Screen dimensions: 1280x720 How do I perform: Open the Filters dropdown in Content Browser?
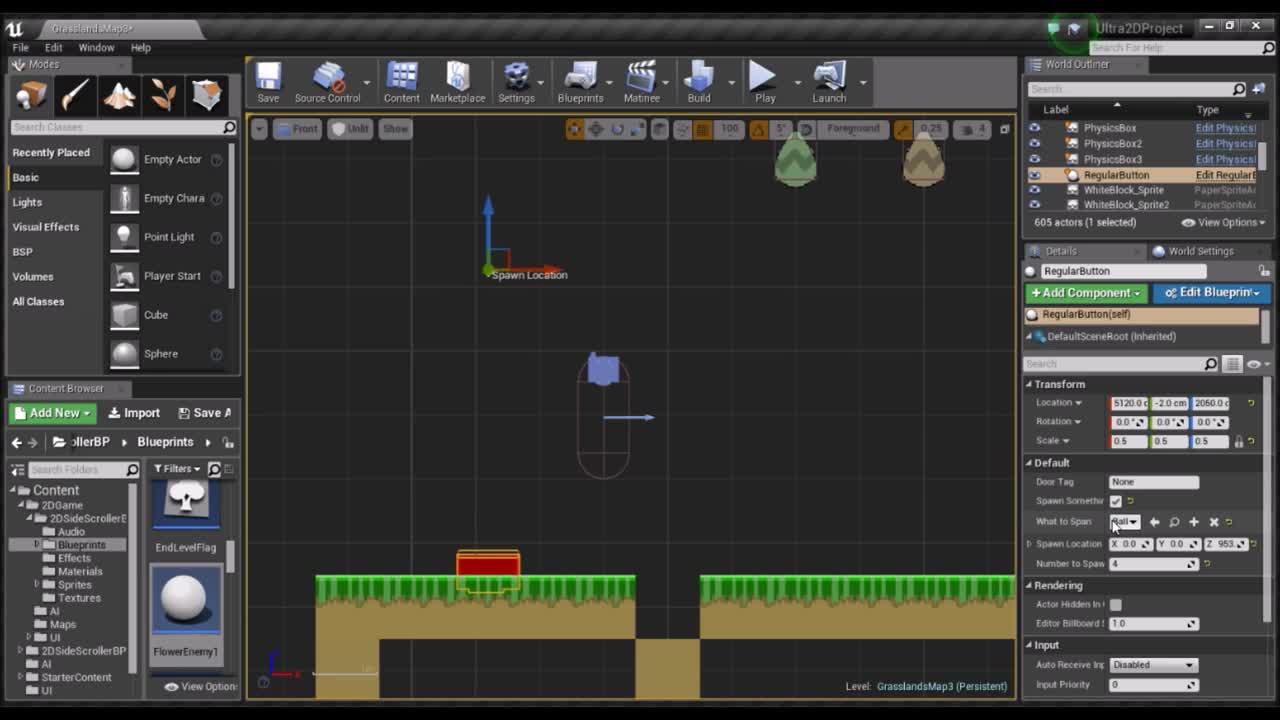coord(177,468)
